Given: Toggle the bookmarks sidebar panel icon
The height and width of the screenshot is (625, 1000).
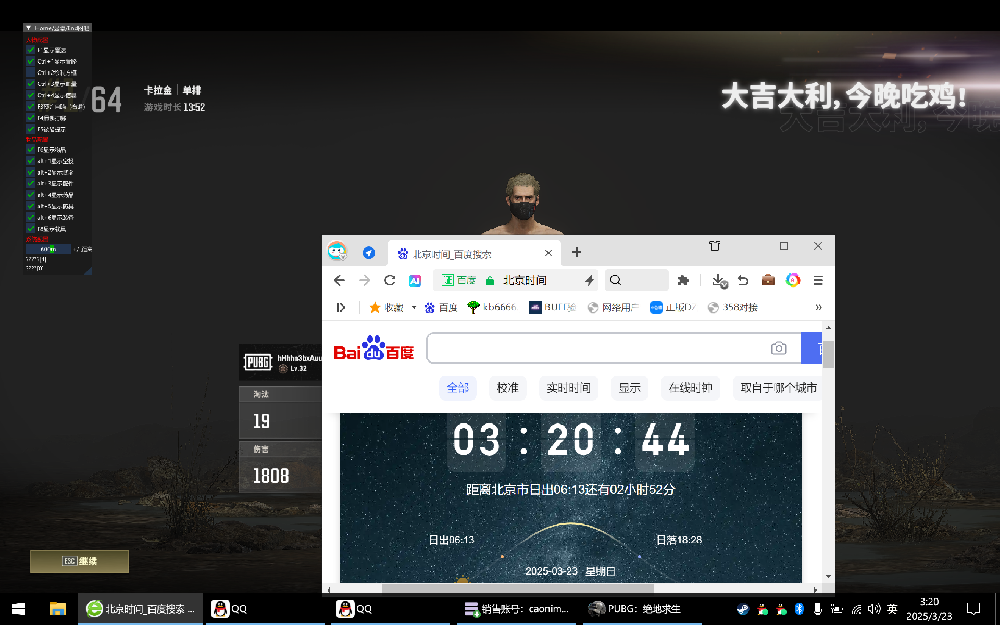Looking at the screenshot, I should coord(341,307).
